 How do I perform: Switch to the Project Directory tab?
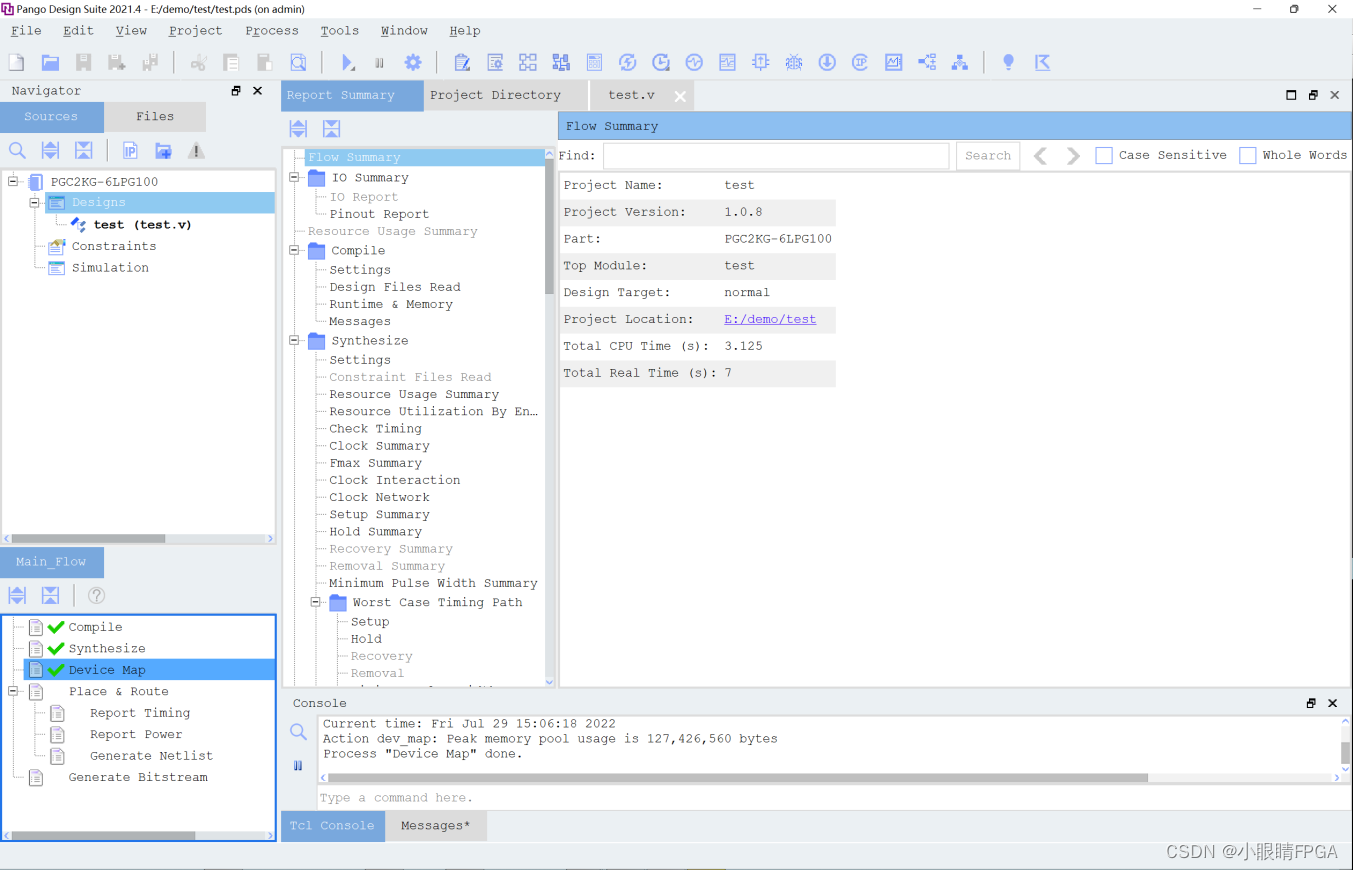click(495, 95)
